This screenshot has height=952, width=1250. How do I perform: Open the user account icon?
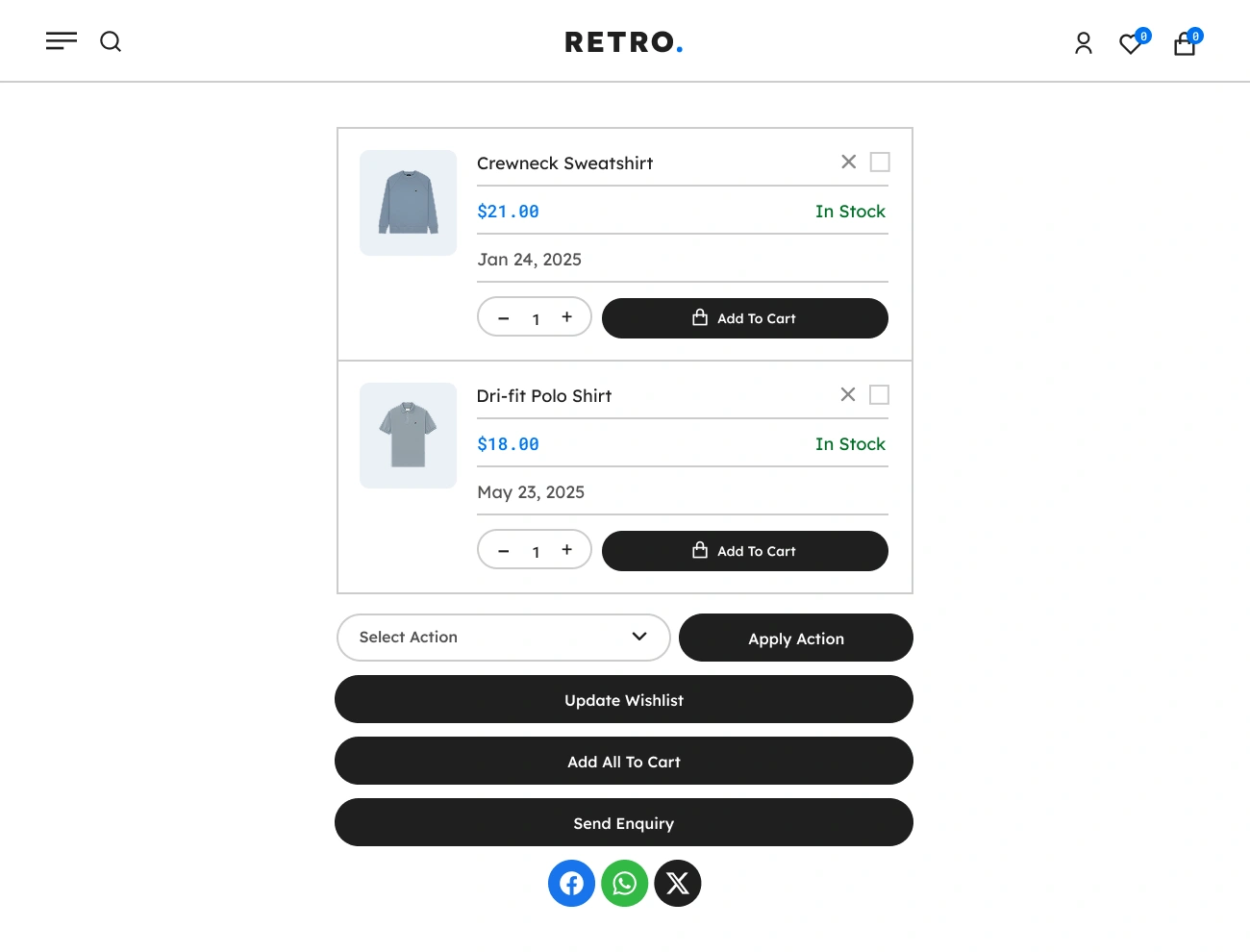(x=1084, y=43)
